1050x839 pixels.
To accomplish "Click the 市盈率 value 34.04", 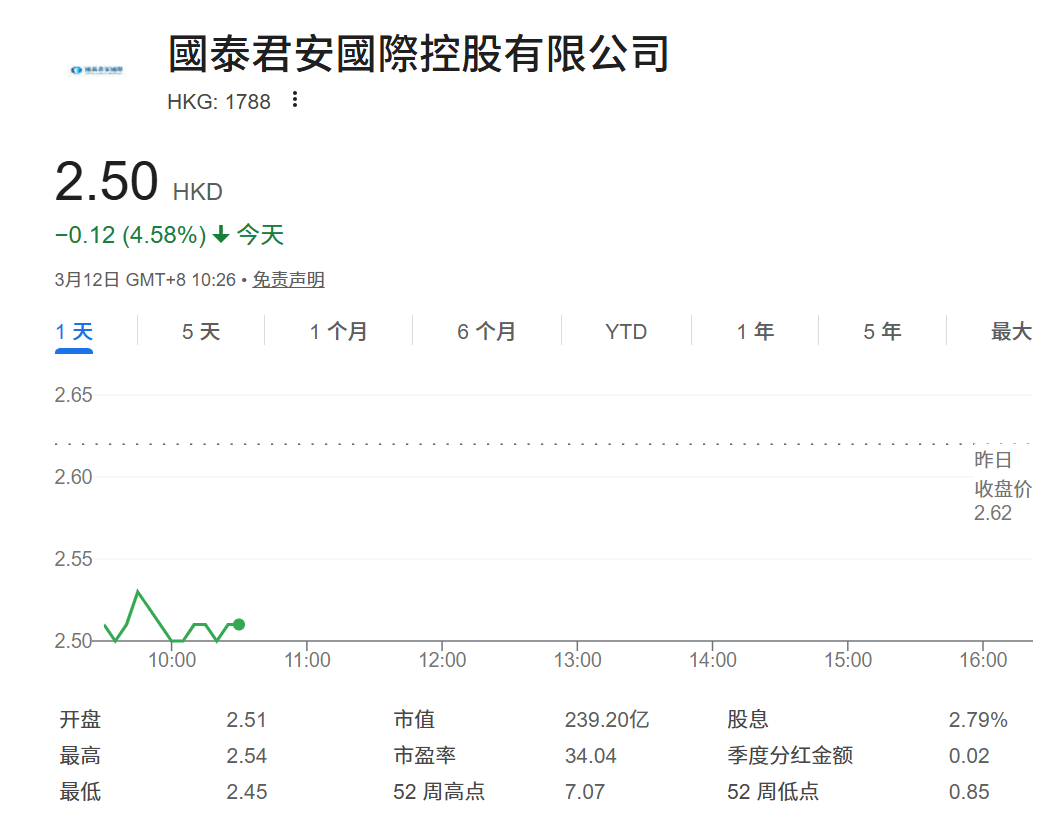I will pyautogui.click(x=591, y=756).
